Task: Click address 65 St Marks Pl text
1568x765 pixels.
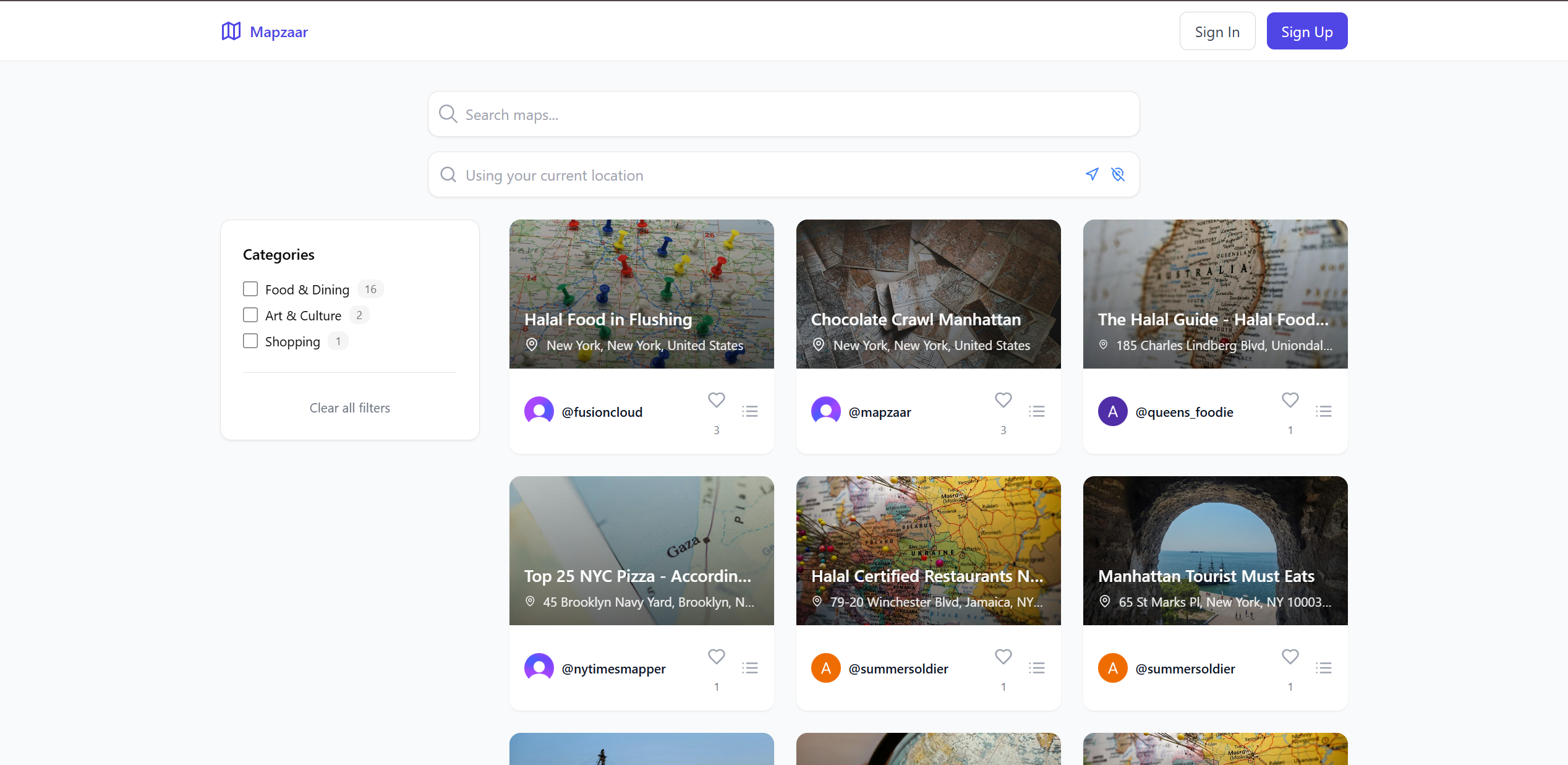Action: click(1225, 602)
